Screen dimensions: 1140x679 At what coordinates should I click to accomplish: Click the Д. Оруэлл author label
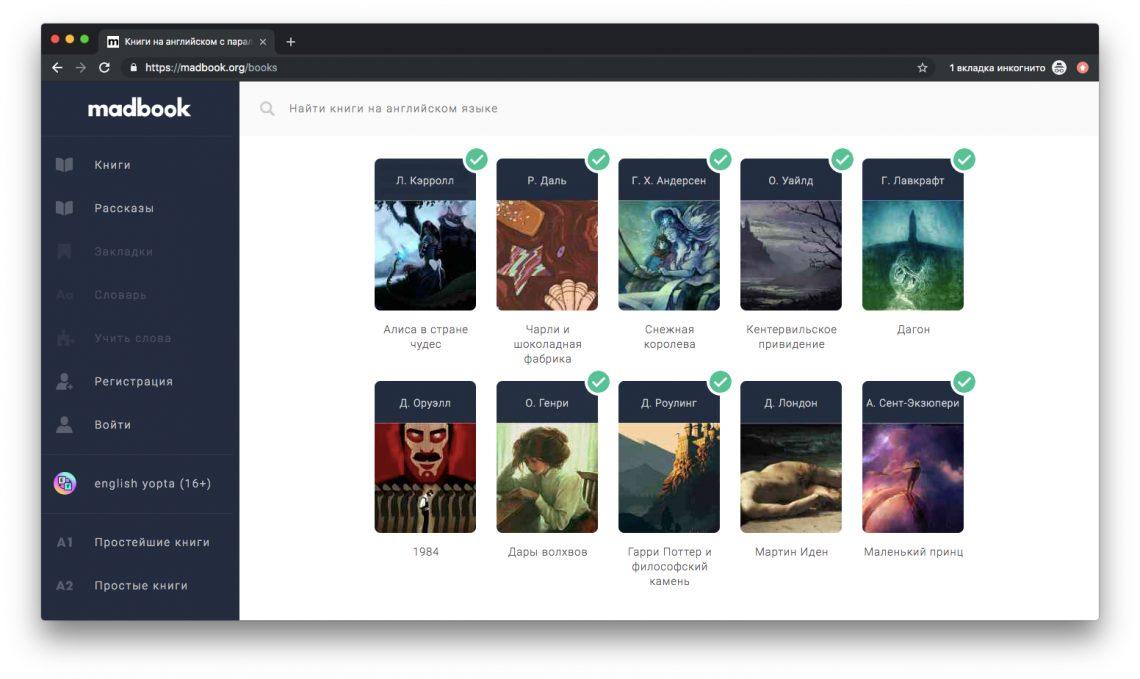(x=425, y=403)
